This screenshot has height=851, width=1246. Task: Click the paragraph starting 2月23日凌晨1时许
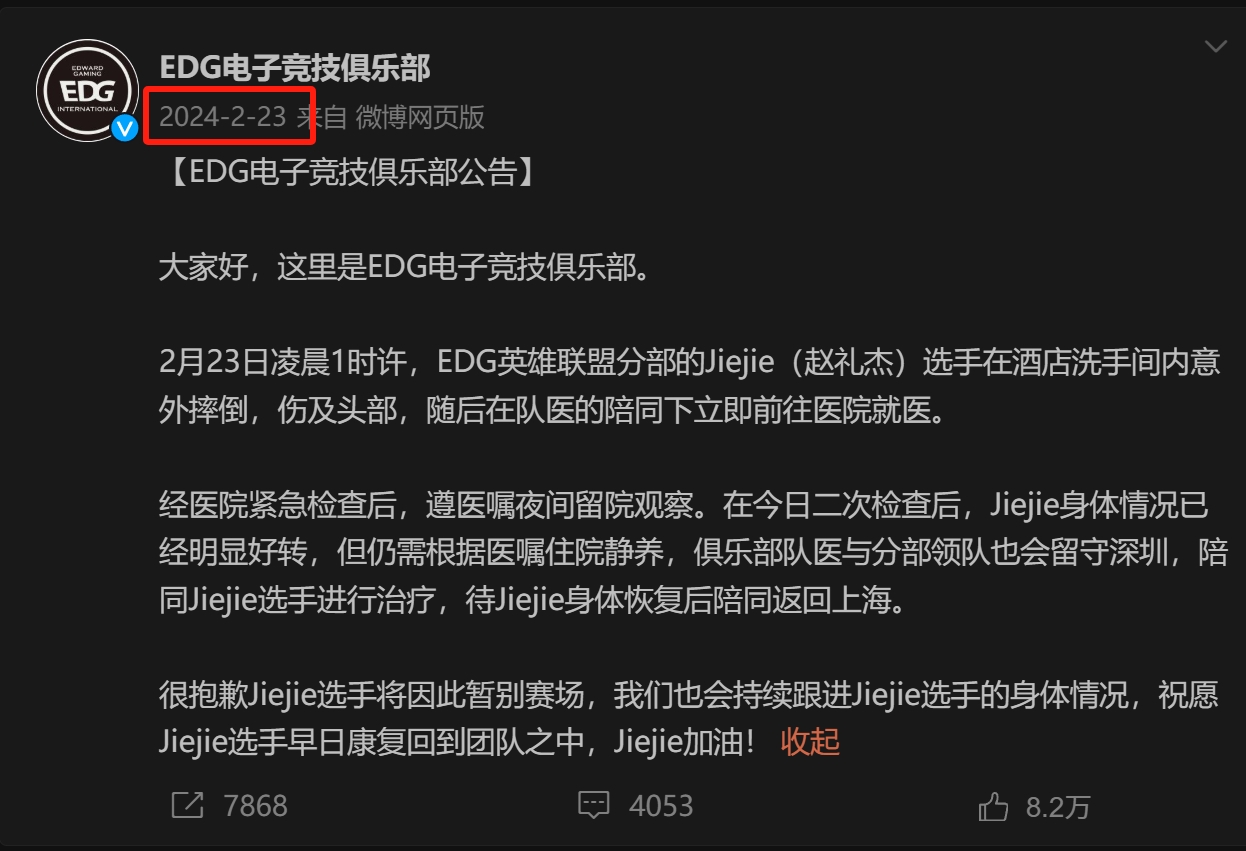[x=690, y=386]
